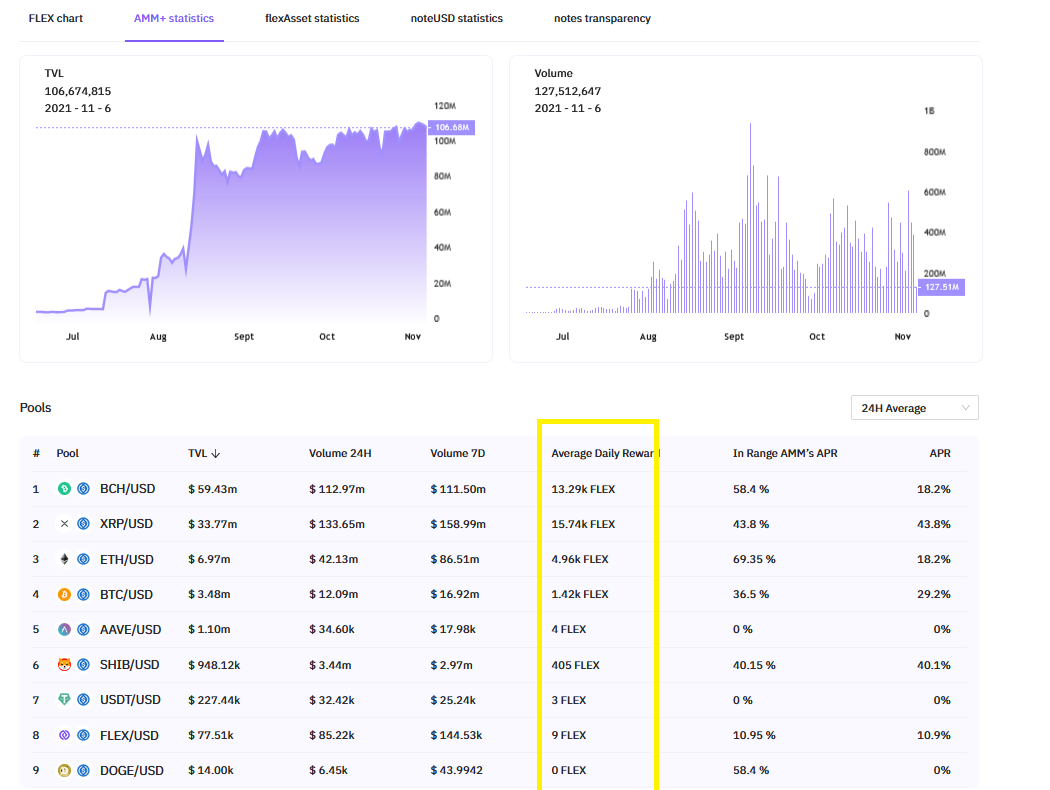Image resolution: width=1050 pixels, height=790 pixels.
Task: Click the 106.68M TVL chart marker
Action: 451,127
